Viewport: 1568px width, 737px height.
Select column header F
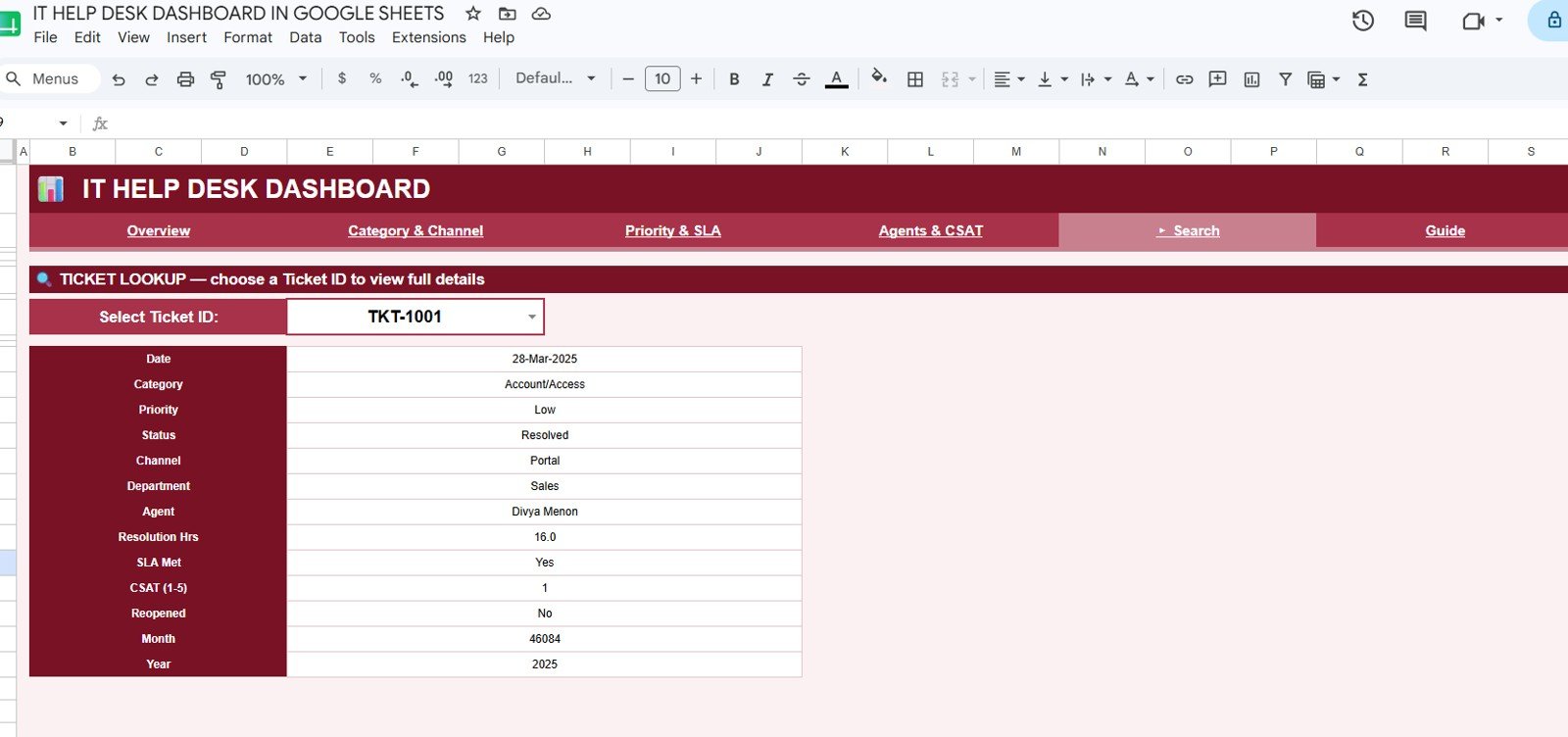[x=416, y=152]
